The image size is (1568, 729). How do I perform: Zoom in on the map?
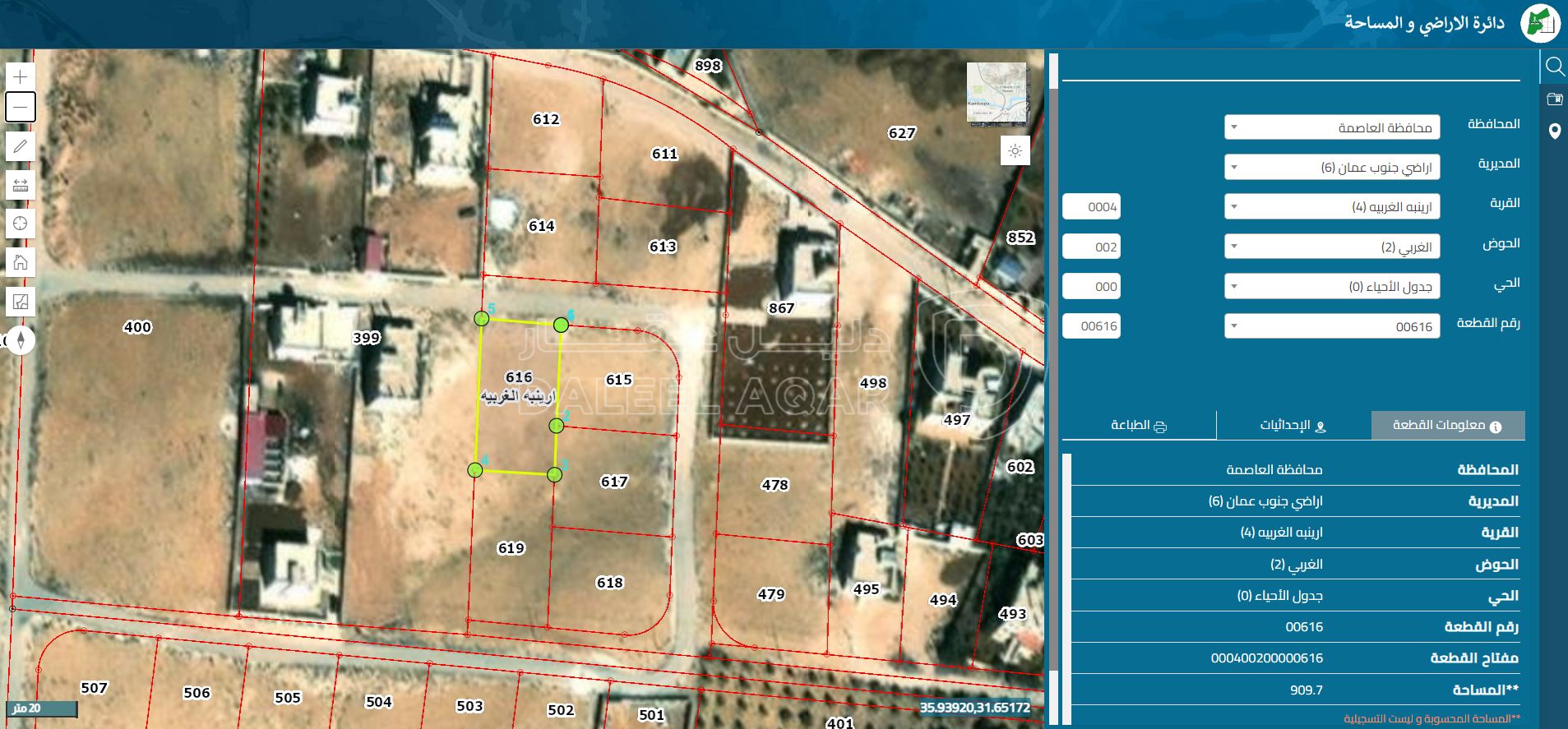point(21,77)
